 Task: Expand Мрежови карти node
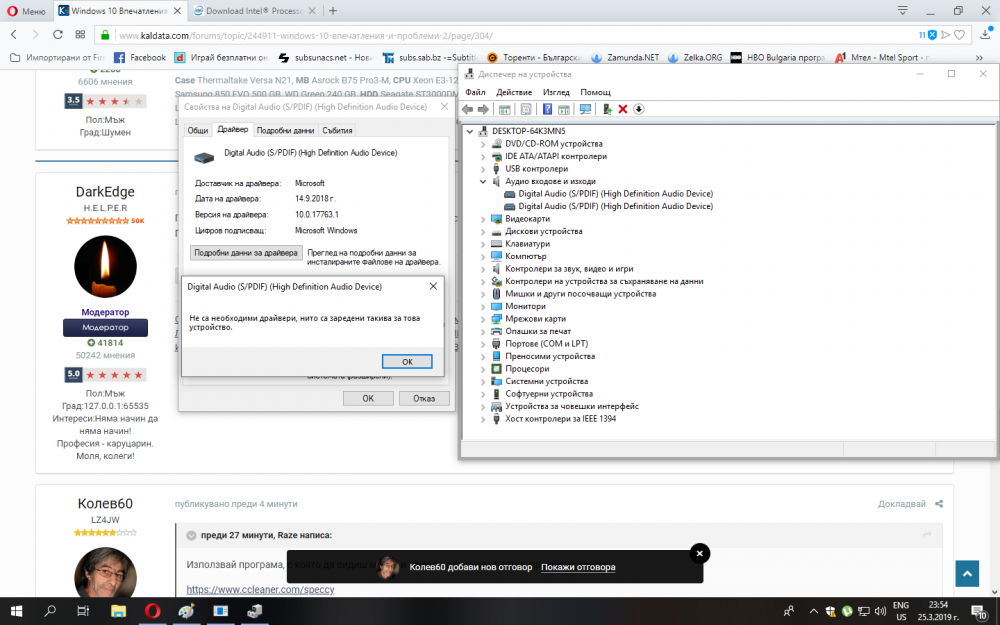483,319
